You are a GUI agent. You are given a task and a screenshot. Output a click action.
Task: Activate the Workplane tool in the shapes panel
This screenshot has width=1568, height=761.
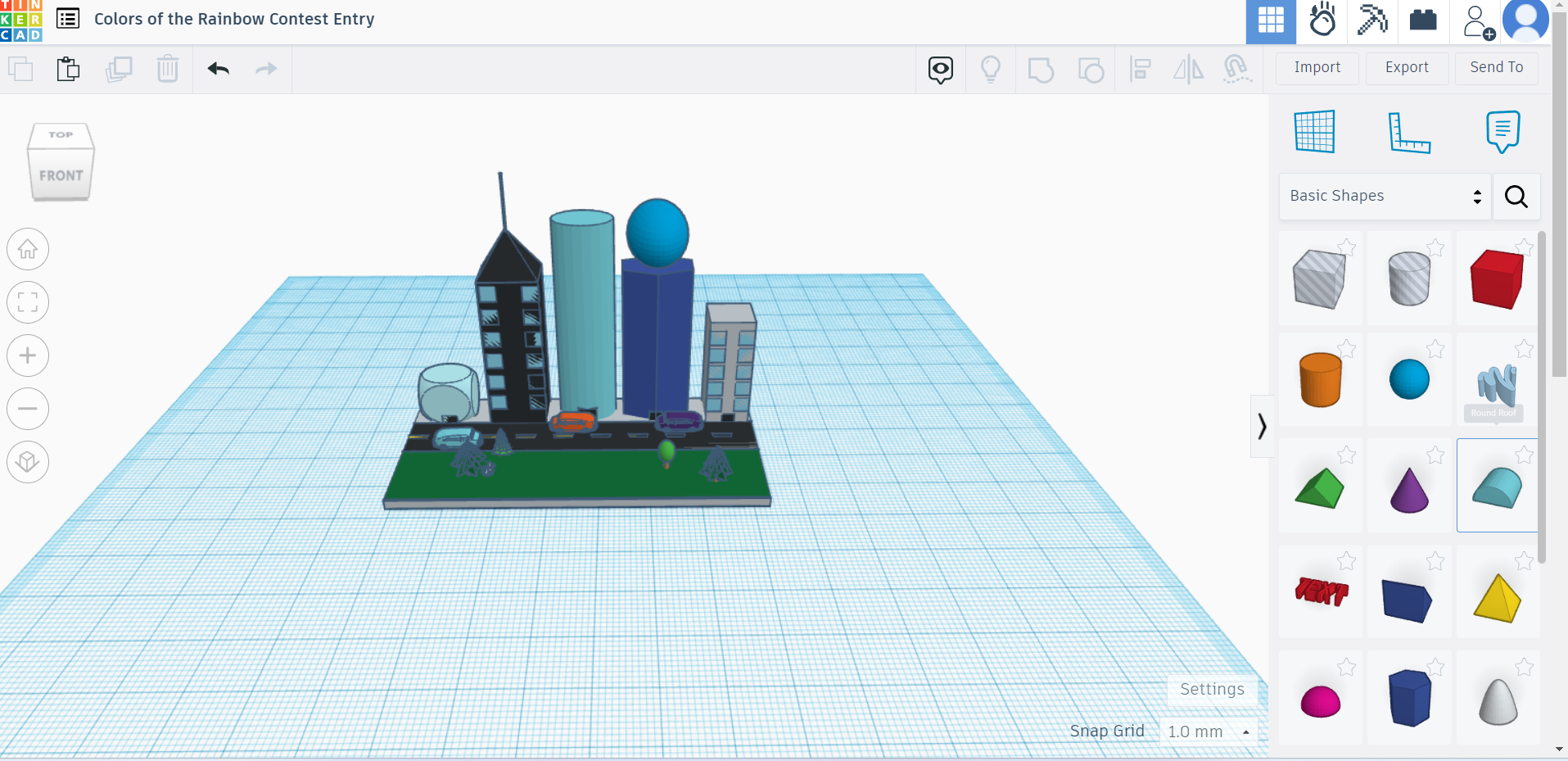(x=1313, y=131)
